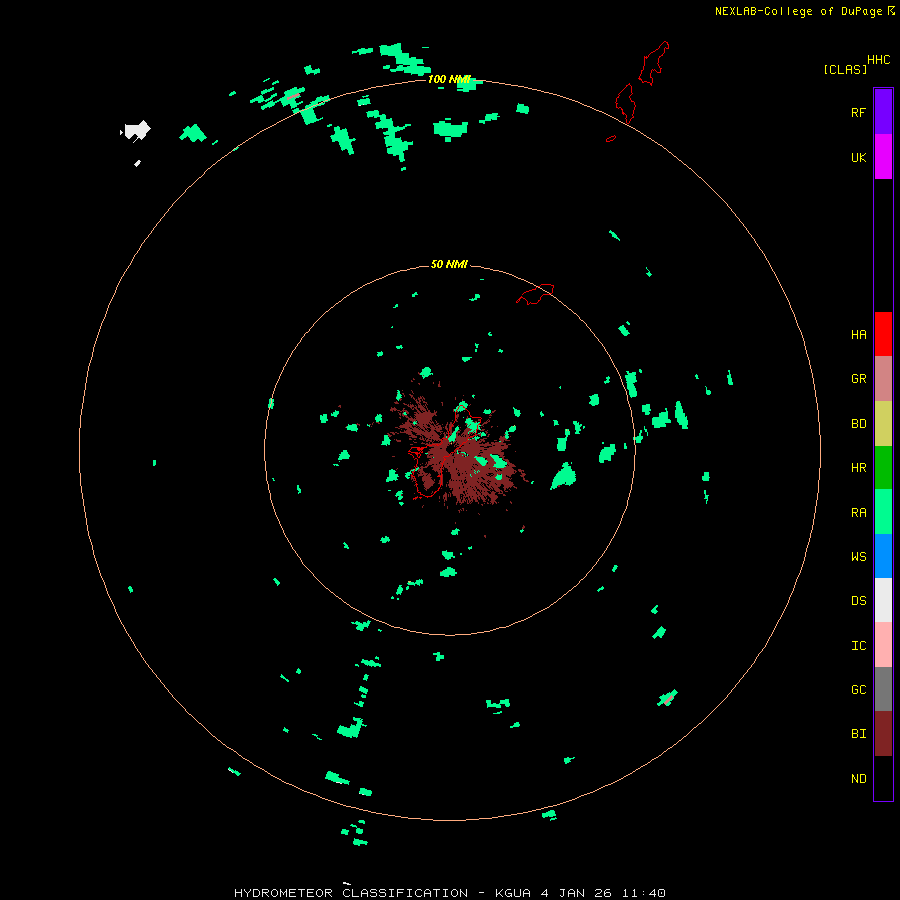Click the WS blue legend swatch

coord(883,556)
